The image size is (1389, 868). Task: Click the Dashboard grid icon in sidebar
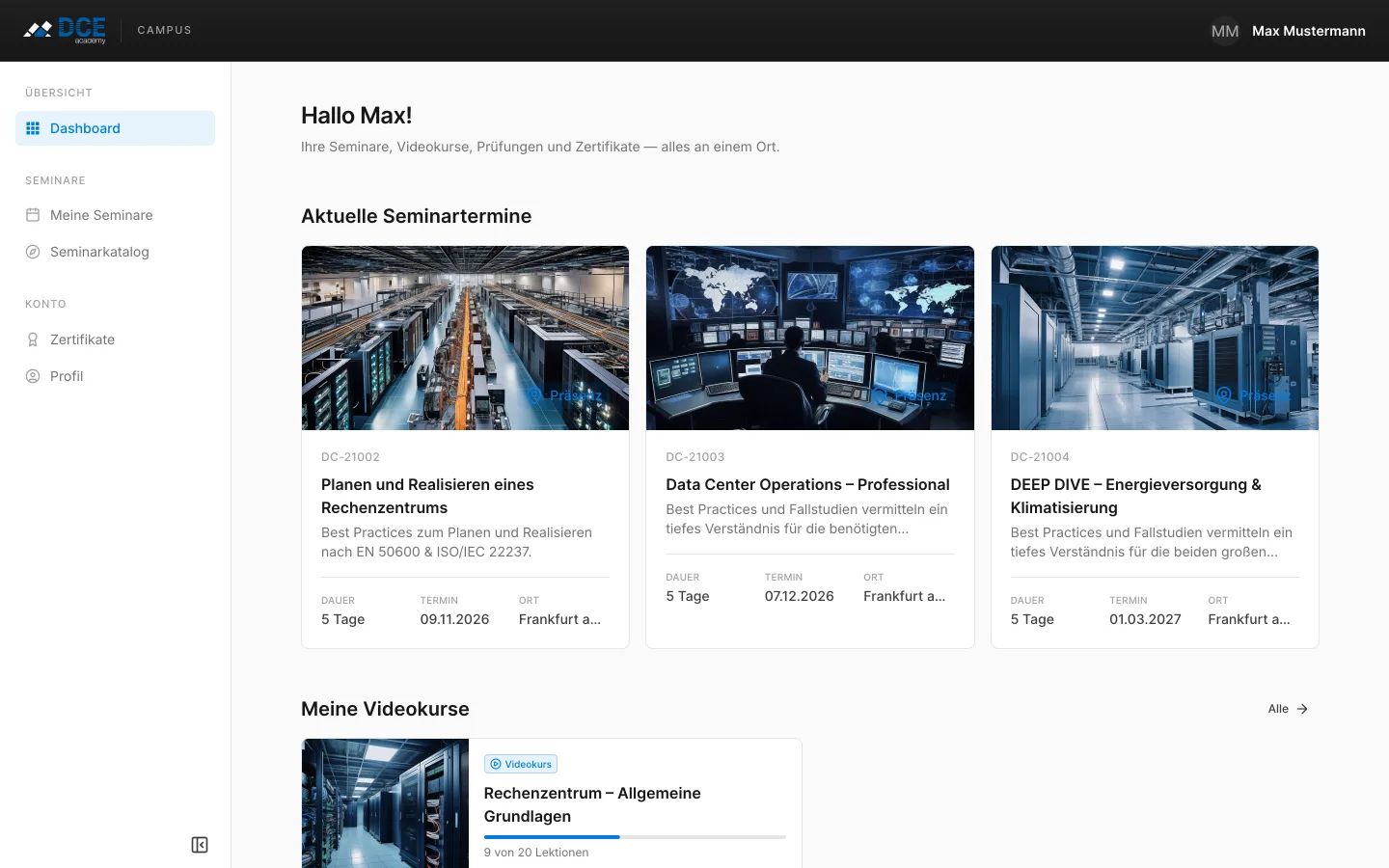tap(33, 128)
